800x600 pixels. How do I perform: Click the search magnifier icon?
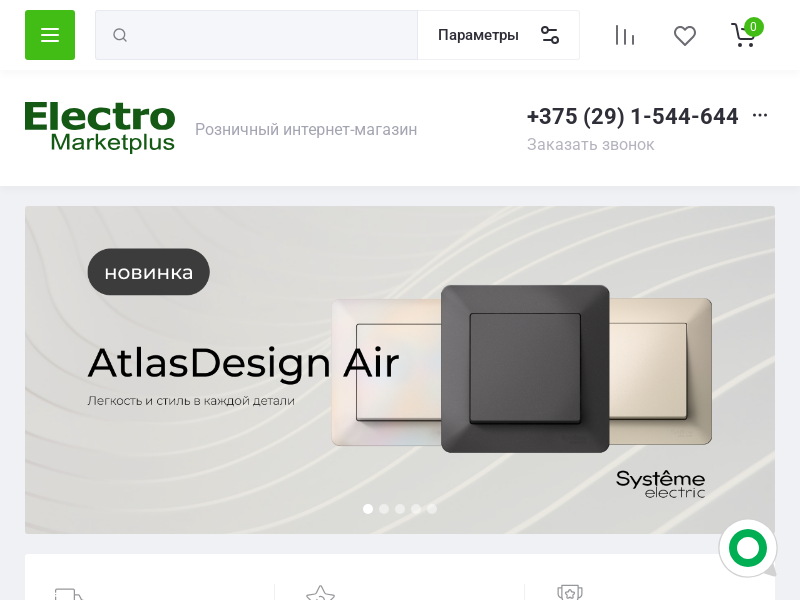point(120,35)
